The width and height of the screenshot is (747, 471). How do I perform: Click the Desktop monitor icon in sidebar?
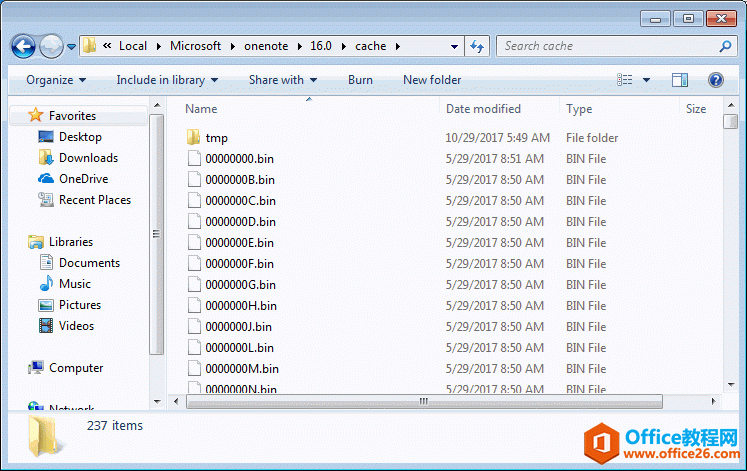tap(46, 137)
